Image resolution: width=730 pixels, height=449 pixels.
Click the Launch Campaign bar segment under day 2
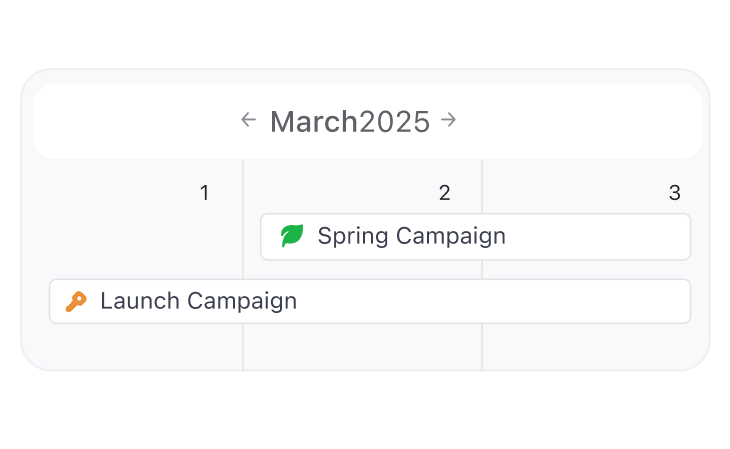362,301
